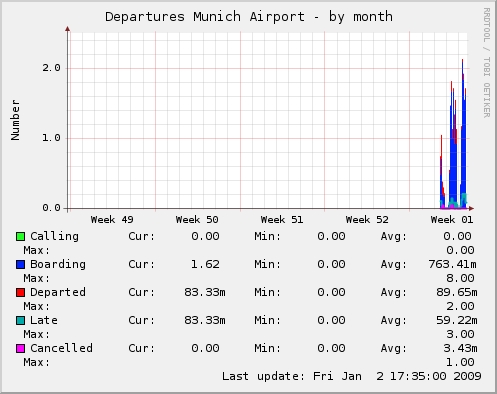Select the Week 52 axis label
The height and width of the screenshot is (394, 497).
coord(367,220)
